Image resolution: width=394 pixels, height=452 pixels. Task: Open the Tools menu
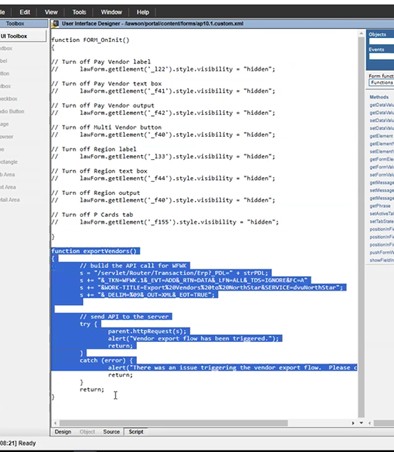tap(79, 12)
